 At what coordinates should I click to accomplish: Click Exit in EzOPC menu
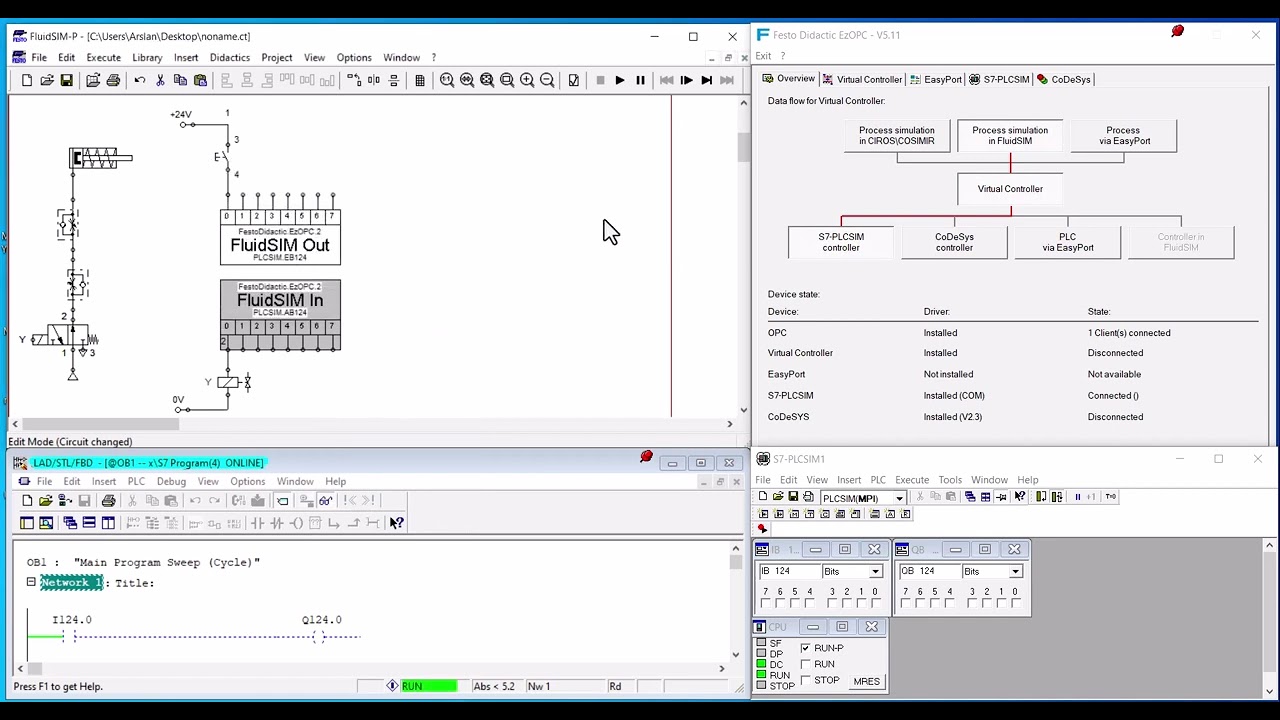(x=763, y=56)
